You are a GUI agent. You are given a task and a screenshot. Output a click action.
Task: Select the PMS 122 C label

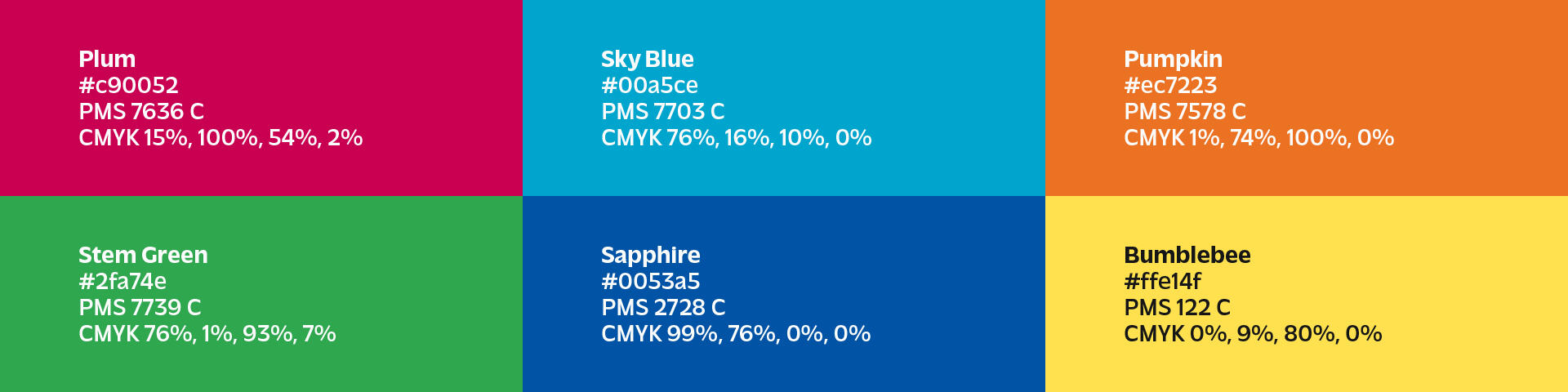coord(1177,307)
